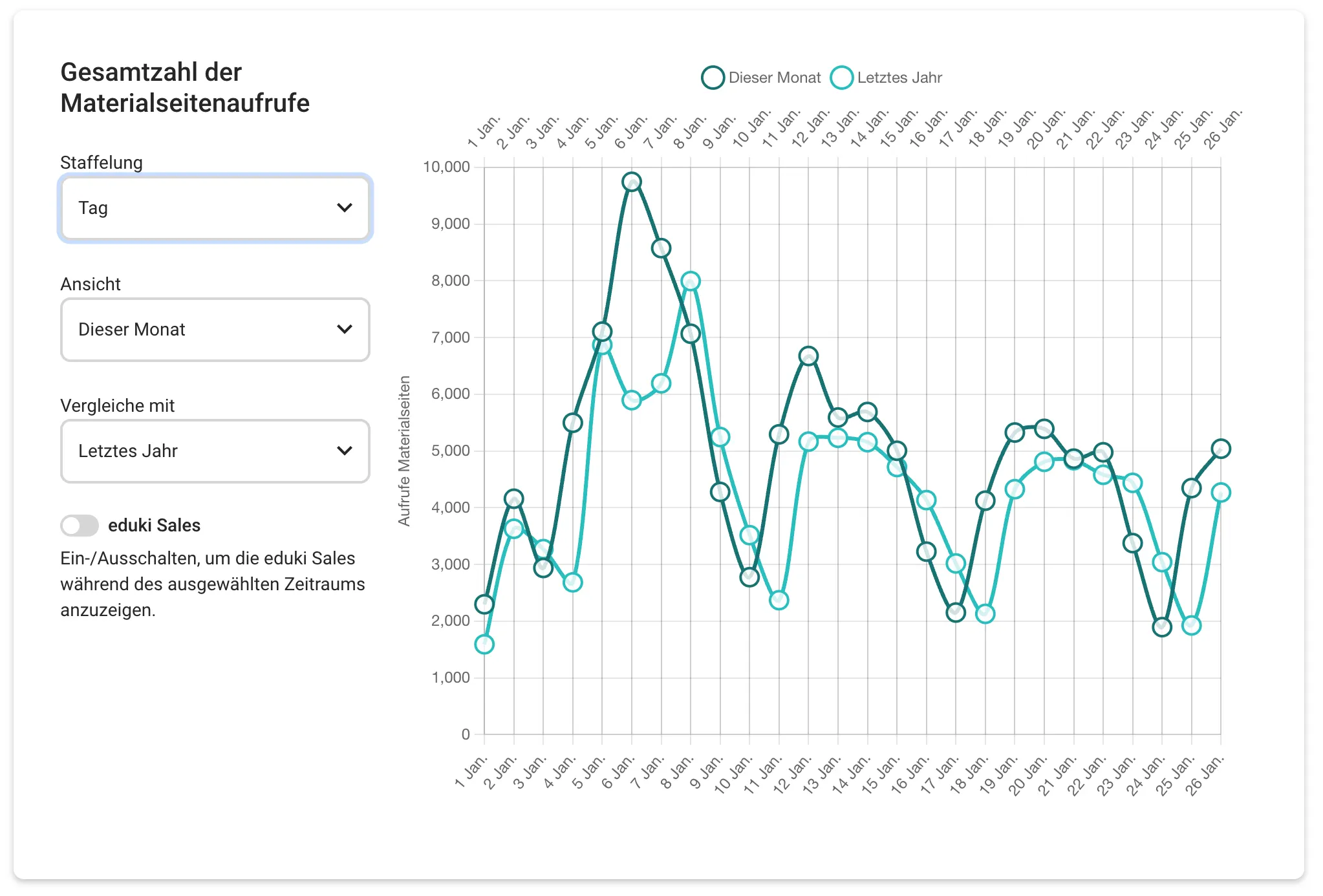Click the Letztes Jahr legend label
This screenshot has height=896, width=1323.
(899, 78)
